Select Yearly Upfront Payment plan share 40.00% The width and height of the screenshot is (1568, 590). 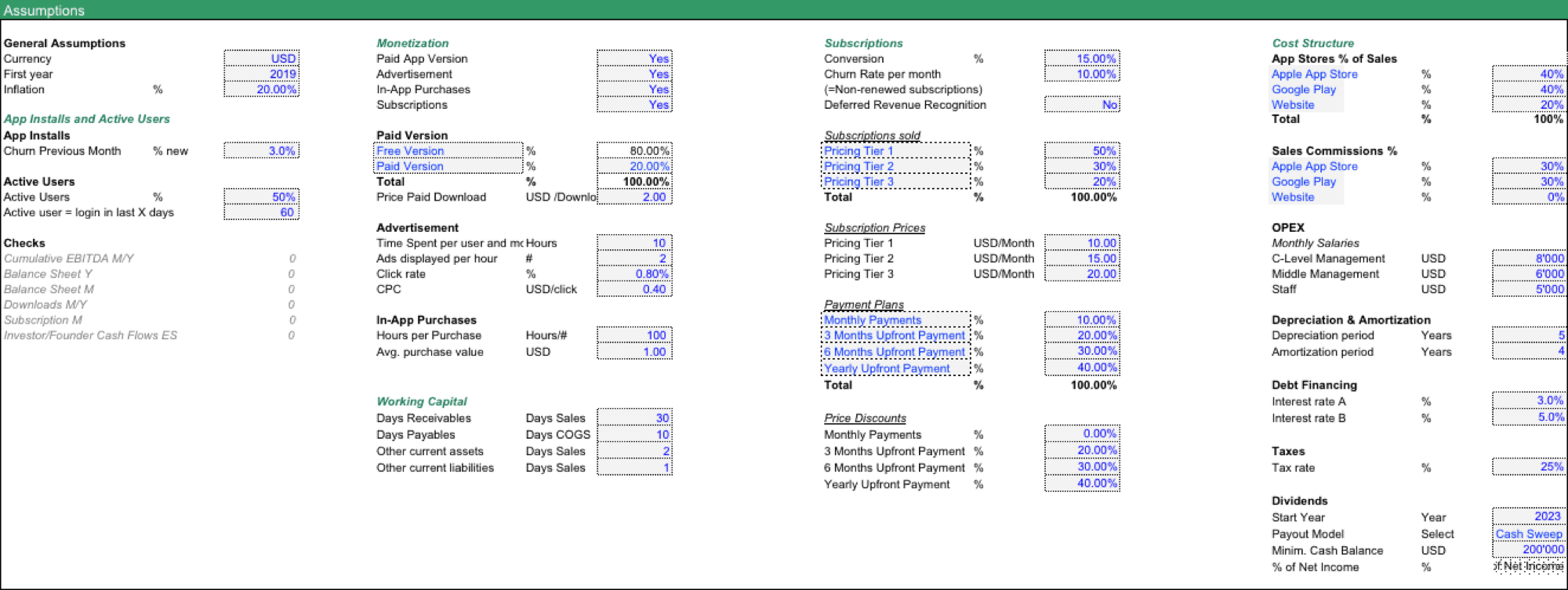(x=1082, y=367)
